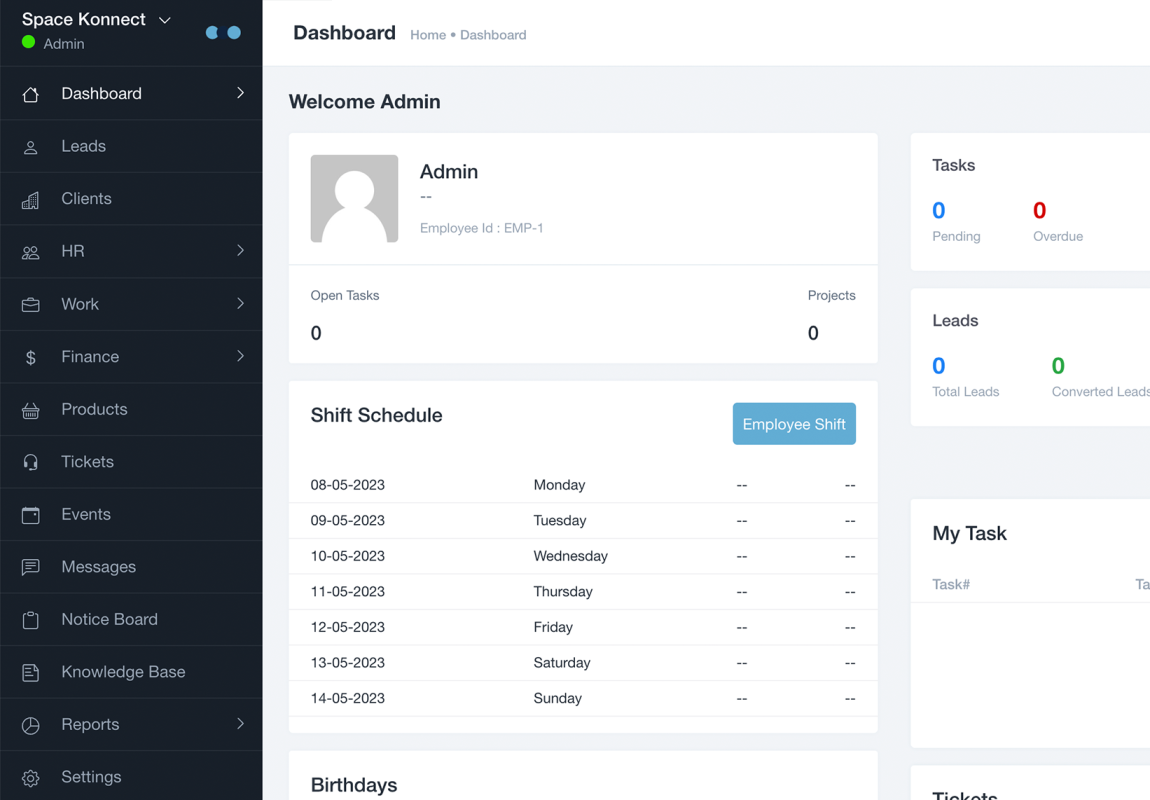
Task: Click the 08-05-2023 Monday shift date
Action: point(348,485)
